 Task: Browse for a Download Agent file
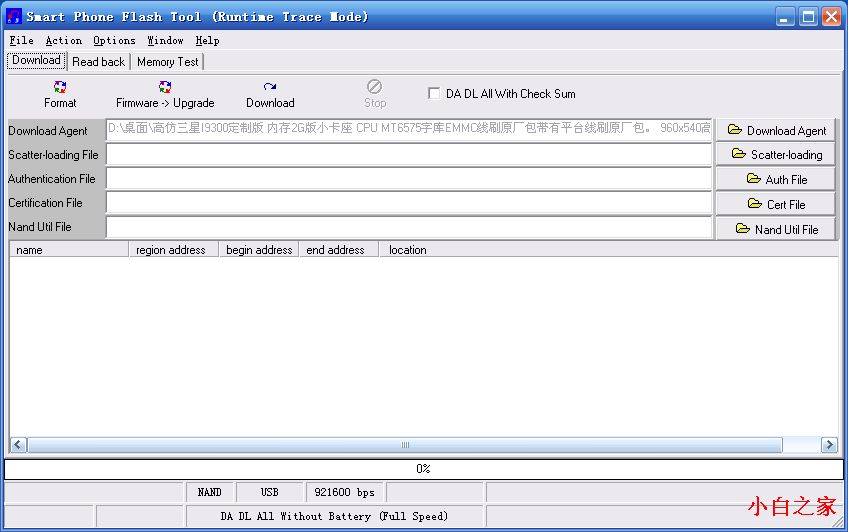(776, 130)
